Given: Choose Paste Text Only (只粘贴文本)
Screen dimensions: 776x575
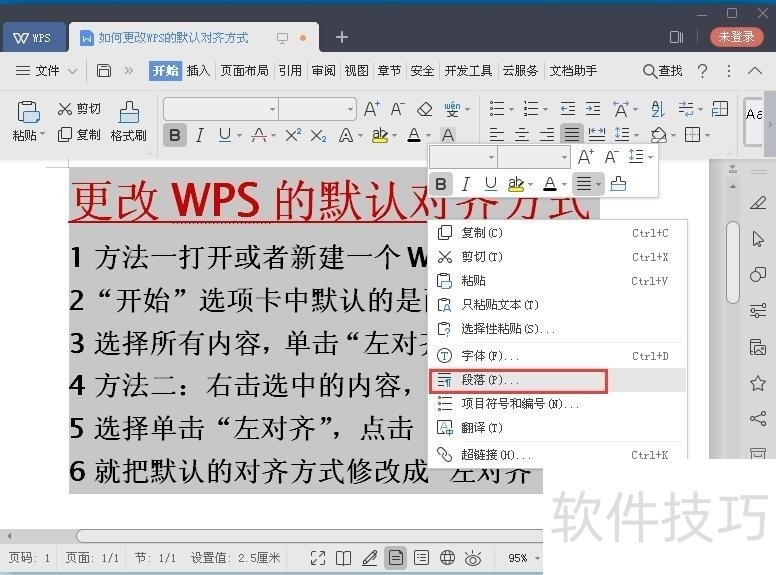Looking at the screenshot, I should (557, 305).
